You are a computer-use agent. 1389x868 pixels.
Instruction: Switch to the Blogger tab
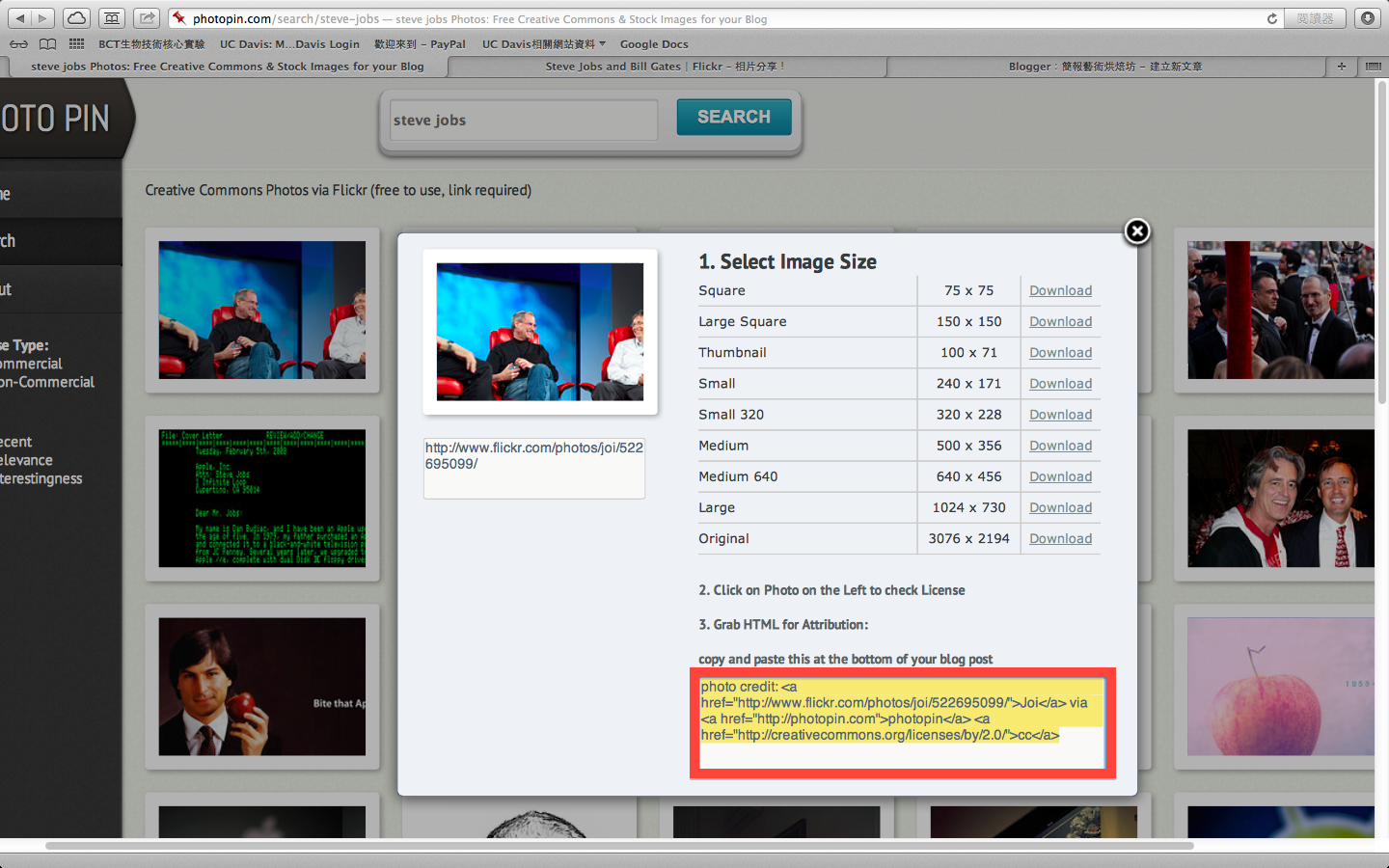coord(1105,67)
